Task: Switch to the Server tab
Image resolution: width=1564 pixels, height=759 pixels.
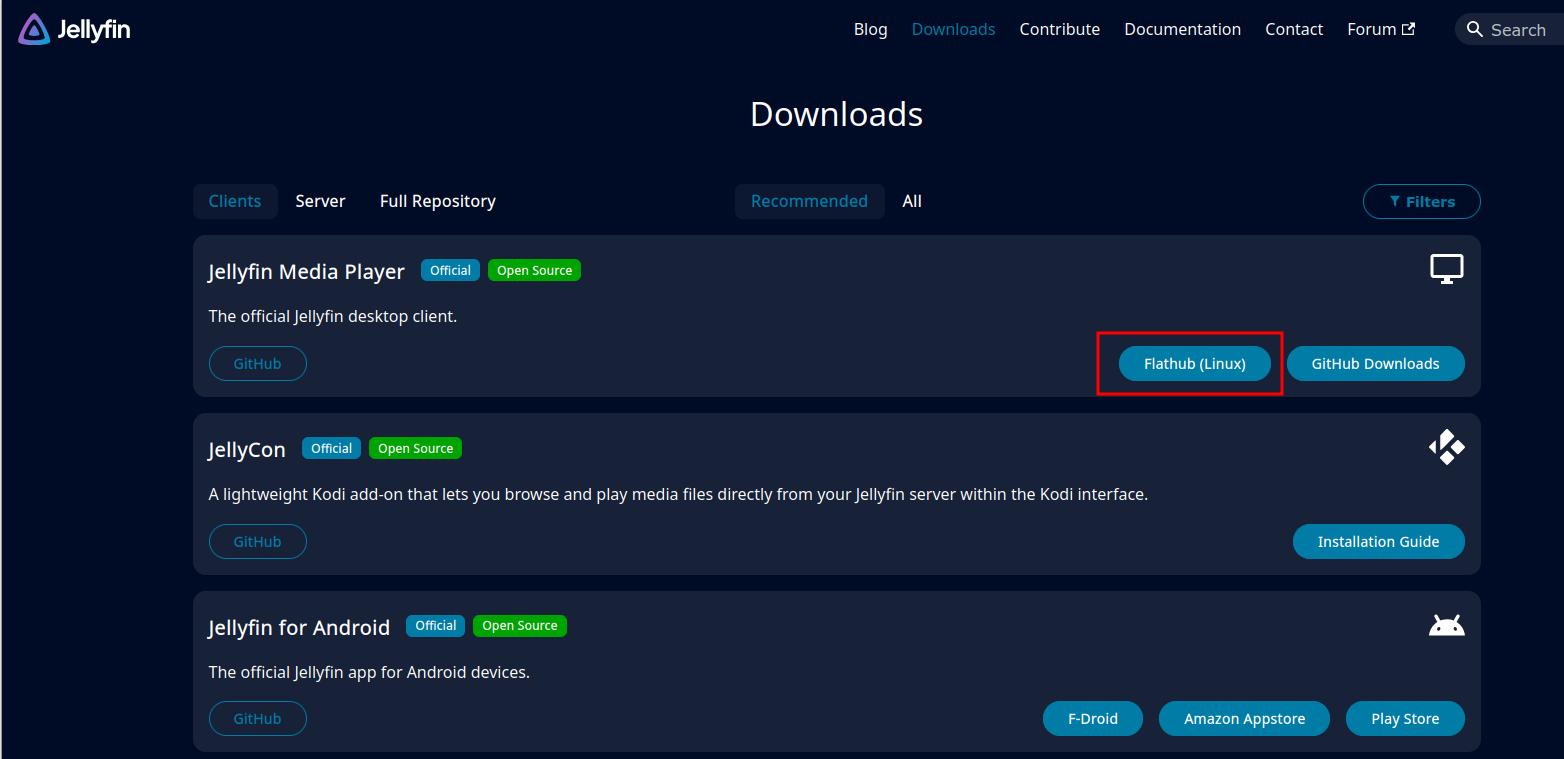Action: 320,201
